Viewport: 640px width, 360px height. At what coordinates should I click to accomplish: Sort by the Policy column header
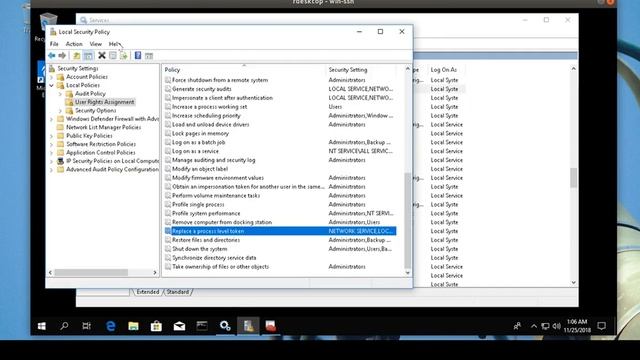pos(244,70)
